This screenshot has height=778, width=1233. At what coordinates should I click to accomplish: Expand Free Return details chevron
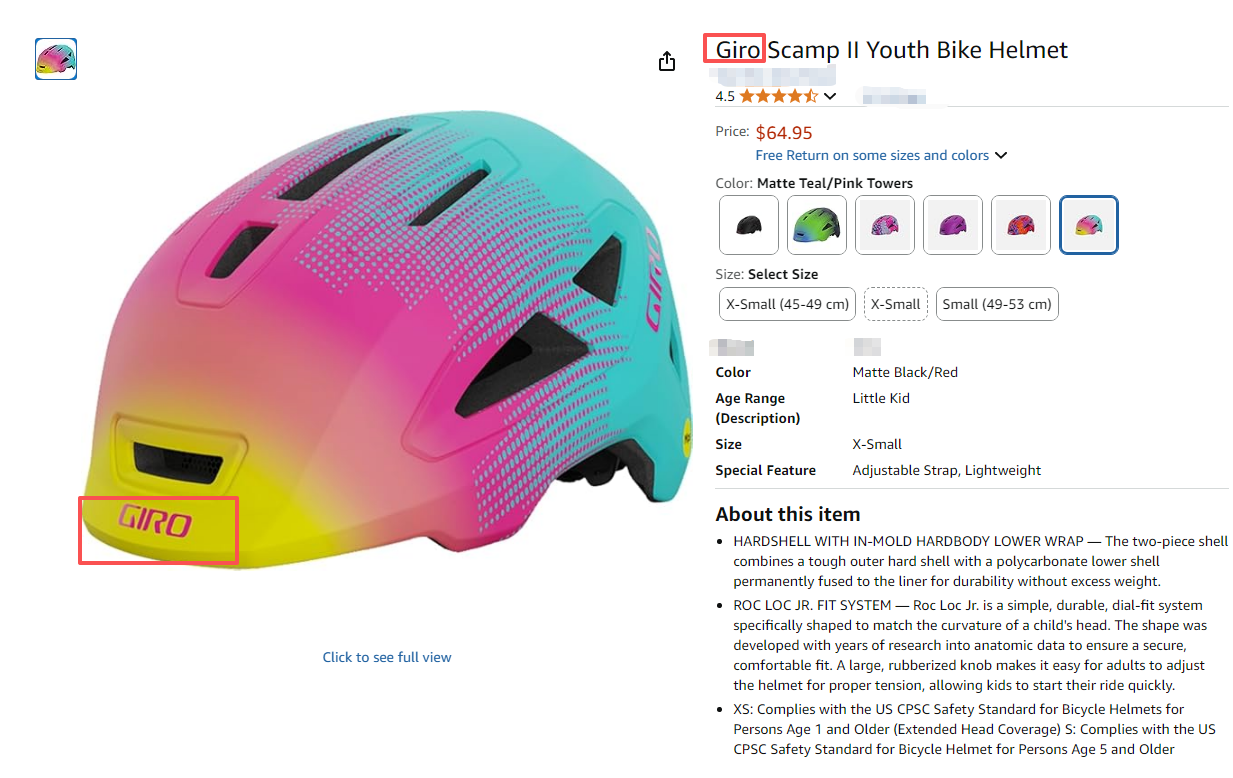[1001, 156]
